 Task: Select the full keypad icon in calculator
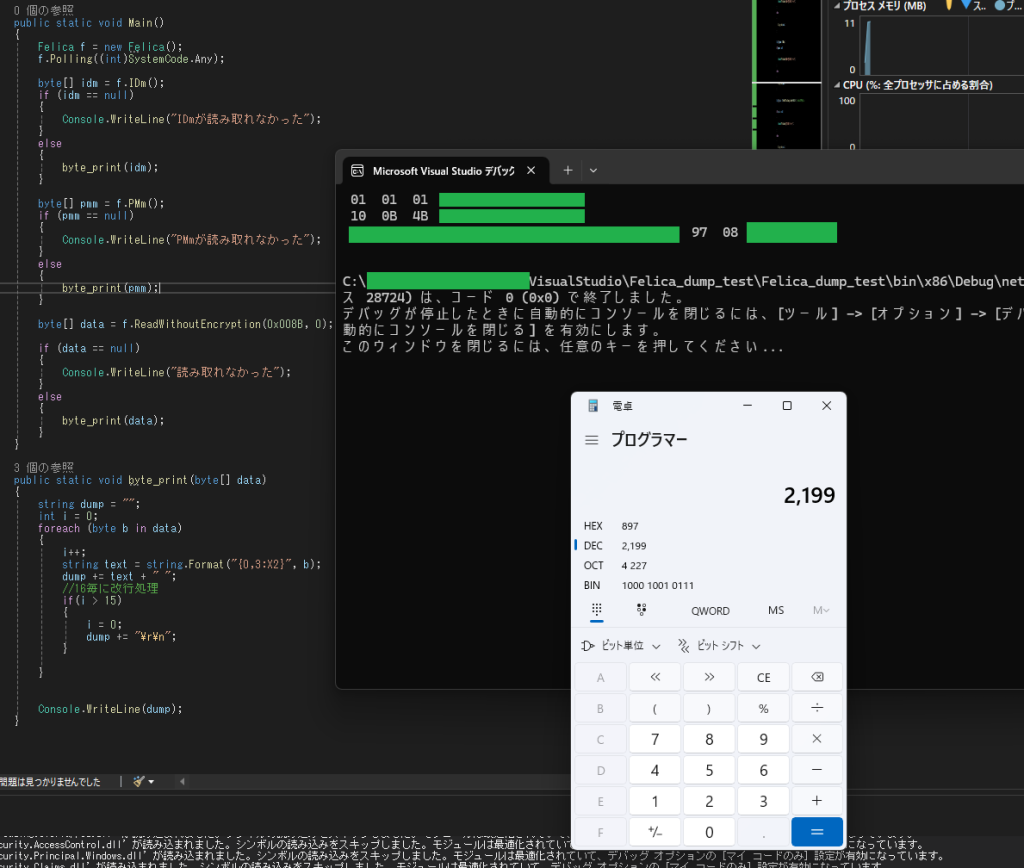click(x=596, y=610)
